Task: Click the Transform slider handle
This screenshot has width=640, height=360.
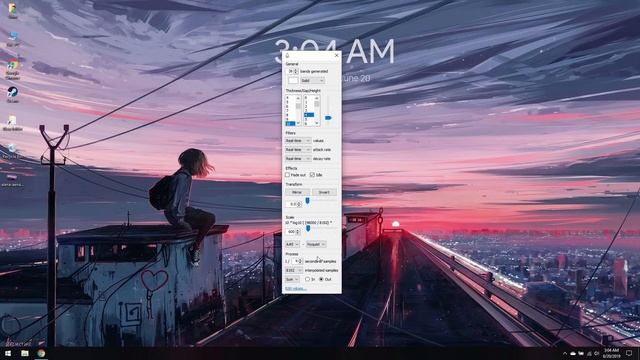Action: 307,200
